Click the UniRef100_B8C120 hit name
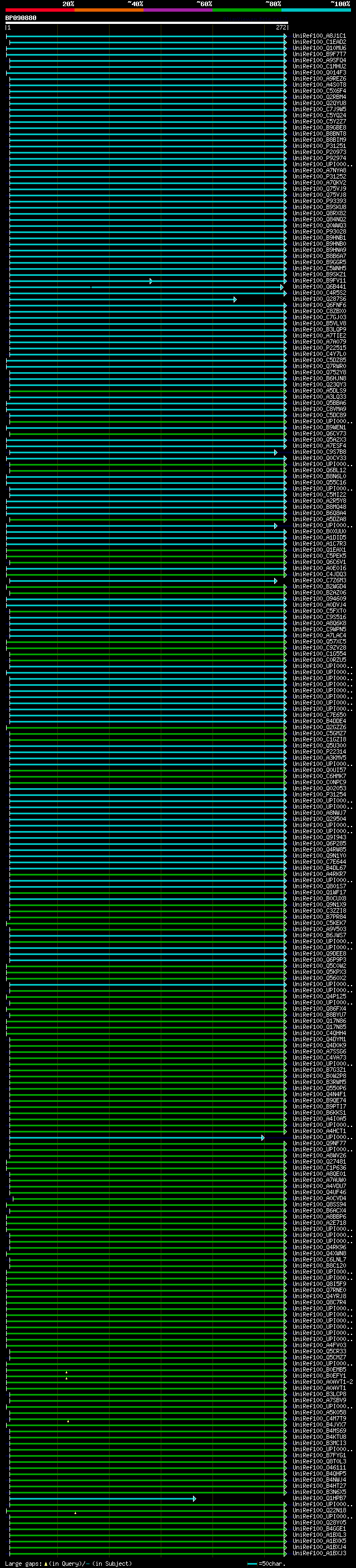 coord(319,1265)
